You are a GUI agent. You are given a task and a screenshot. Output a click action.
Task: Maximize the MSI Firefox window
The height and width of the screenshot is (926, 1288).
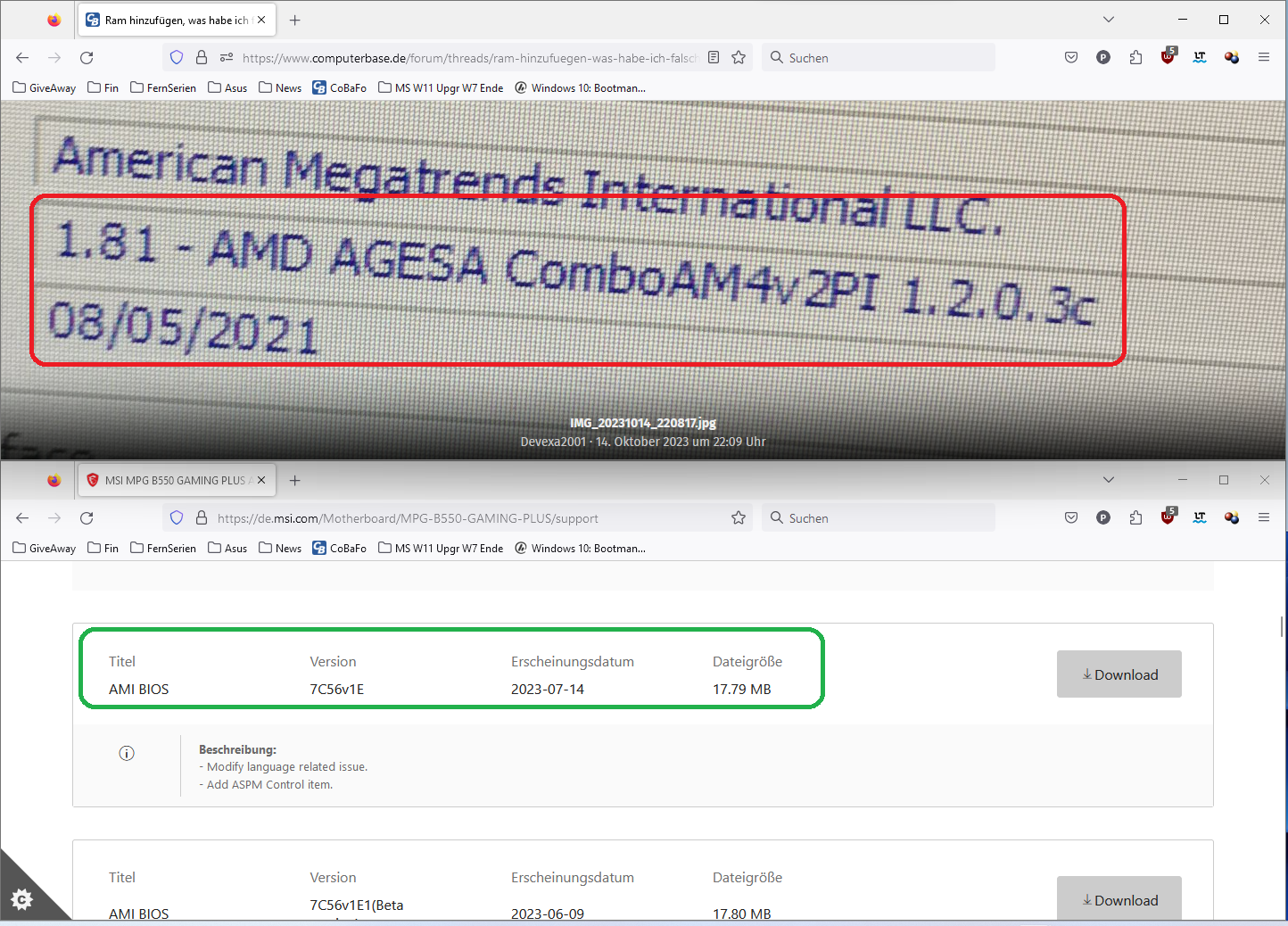(1224, 480)
